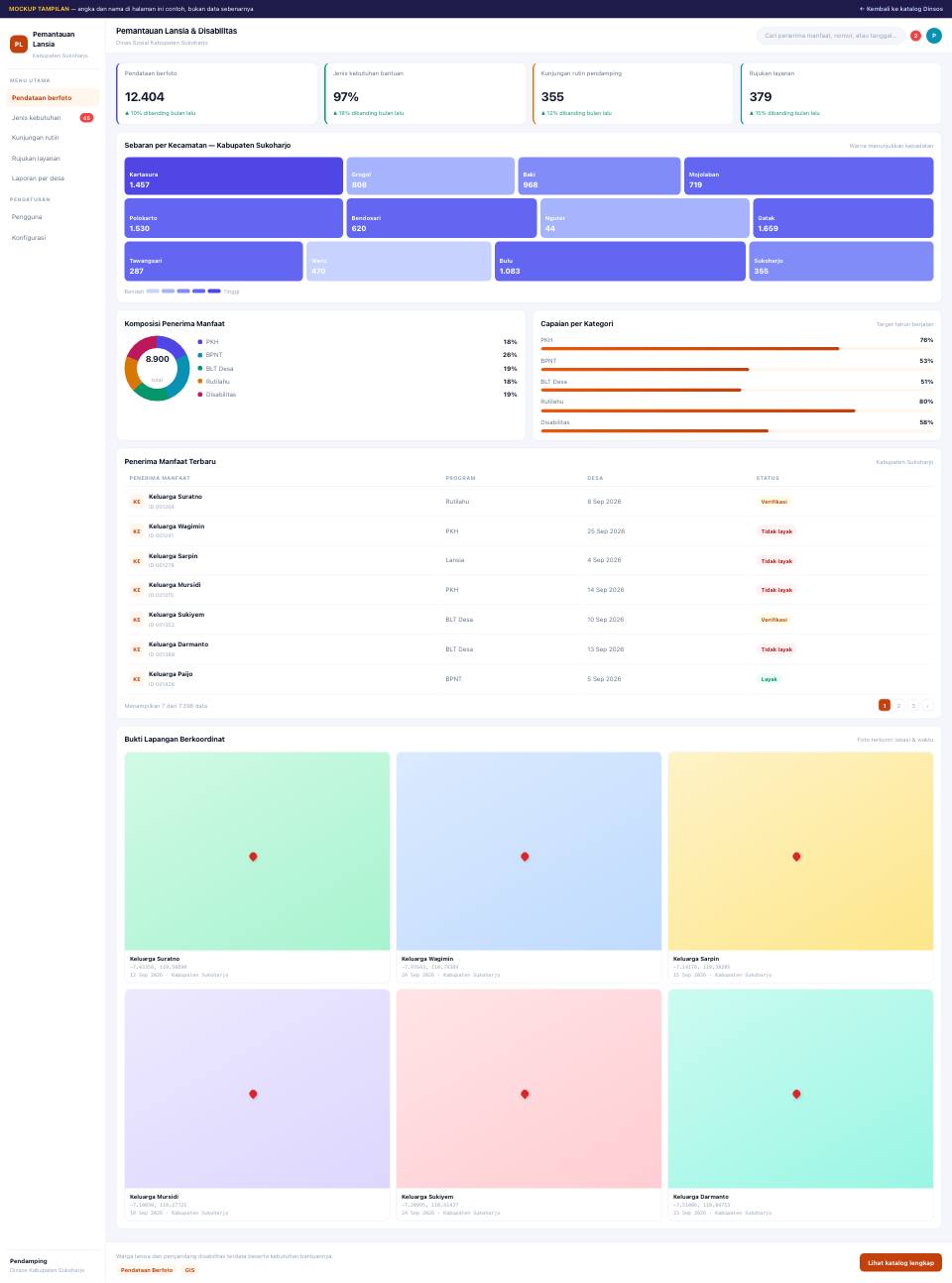Select the Nguter treemap tile
The width and height of the screenshot is (952, 1283).
click(x=645, y=218)
